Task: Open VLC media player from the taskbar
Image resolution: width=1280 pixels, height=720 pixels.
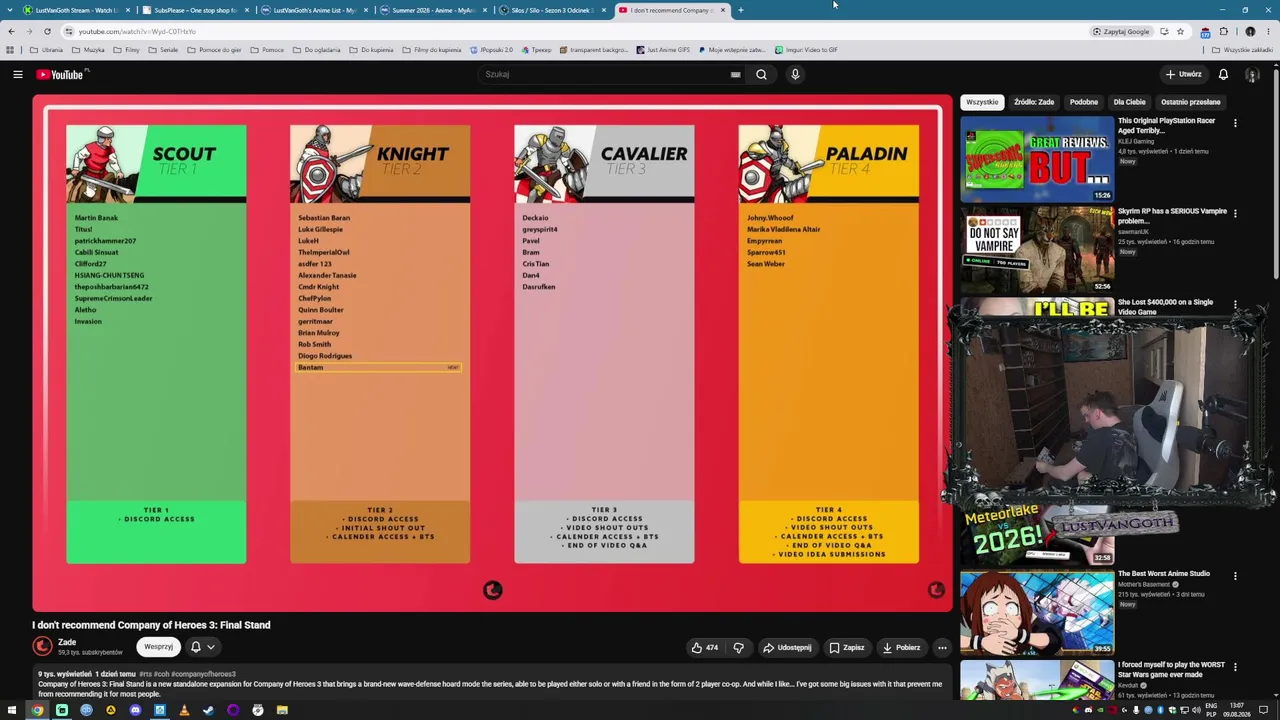Action: pos(184,710)
